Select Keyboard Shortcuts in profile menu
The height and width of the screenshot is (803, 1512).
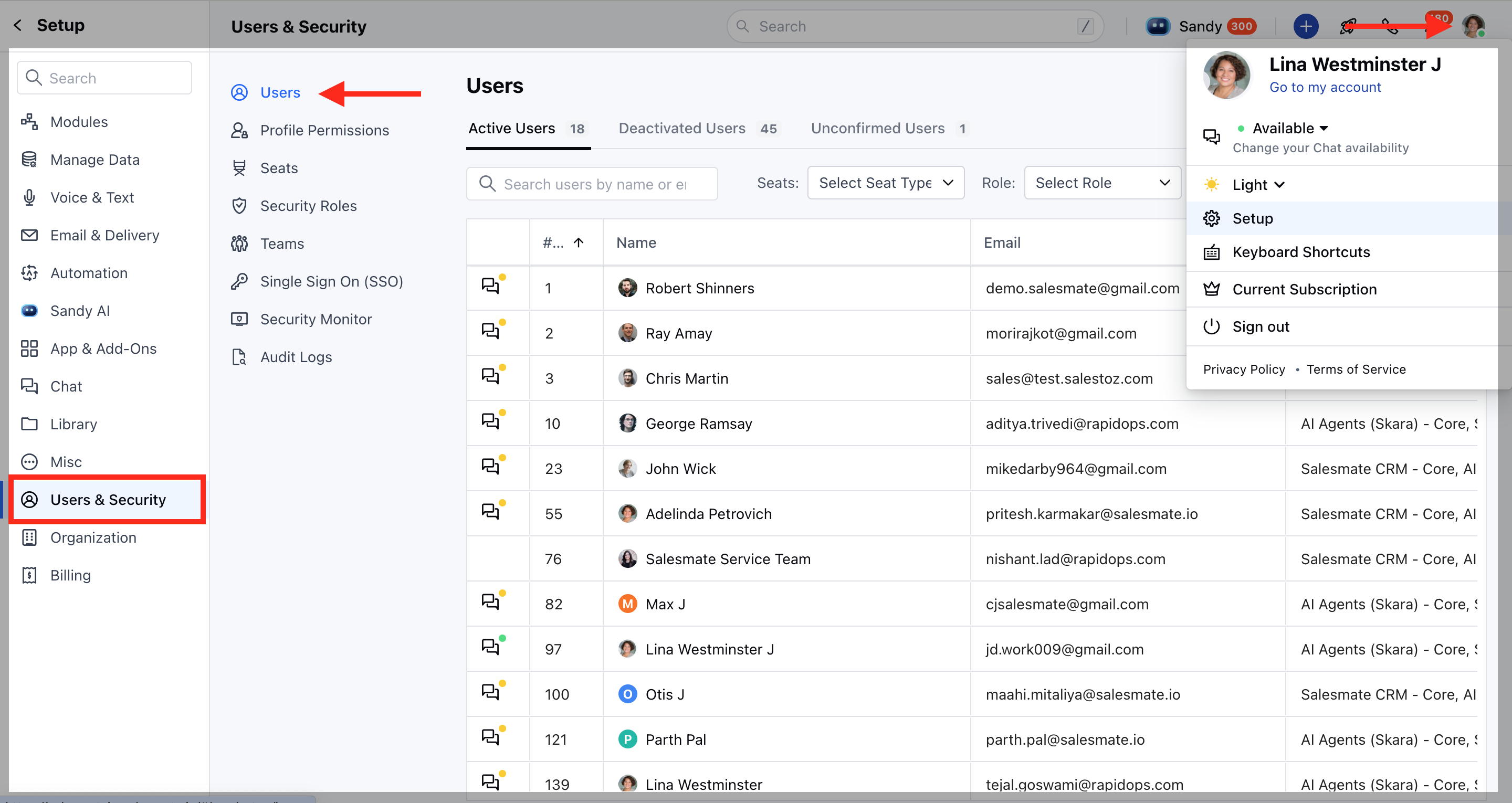coord(1301,252)
